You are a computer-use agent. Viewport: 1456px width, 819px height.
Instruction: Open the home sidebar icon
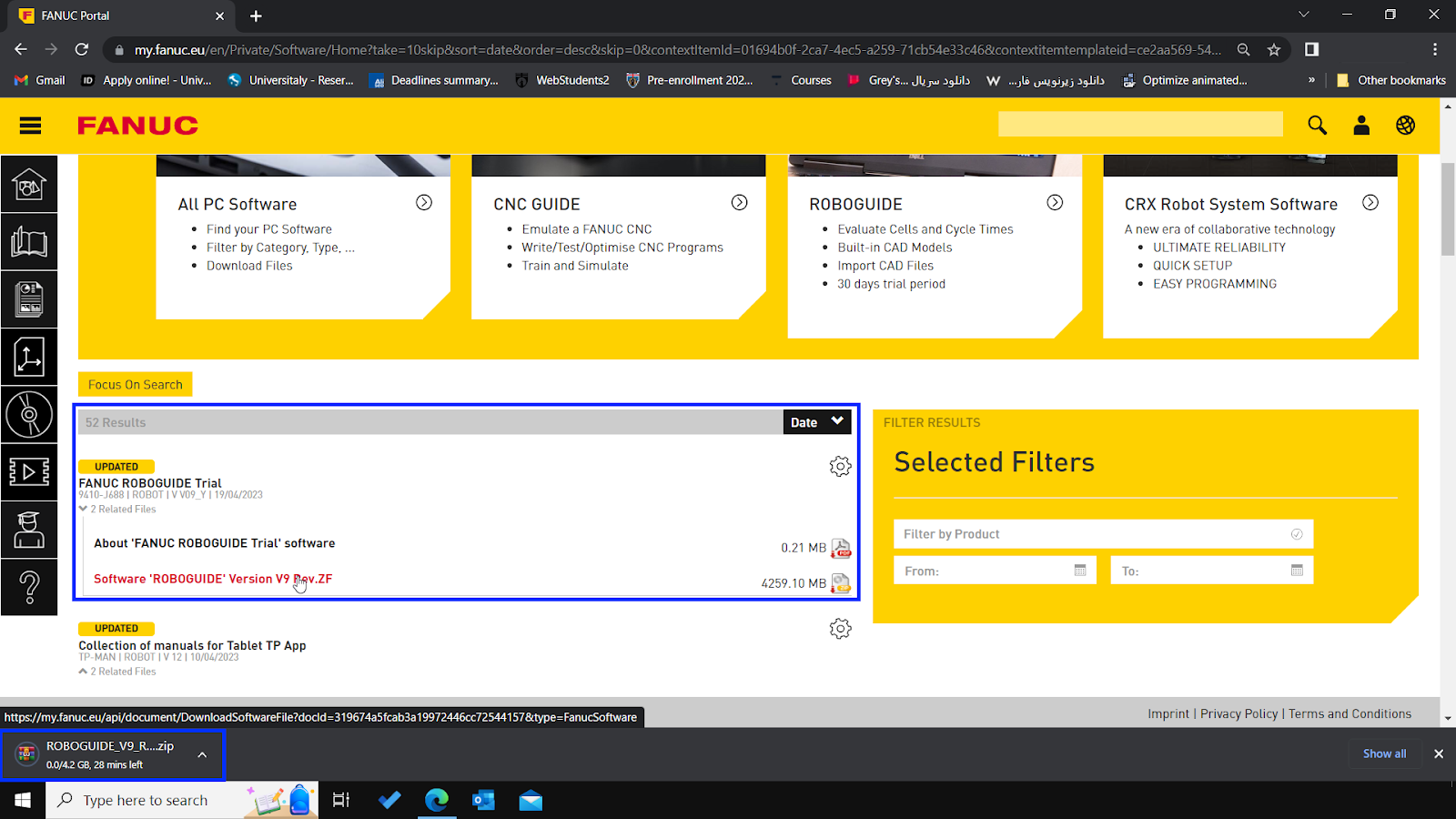point(29,184)
